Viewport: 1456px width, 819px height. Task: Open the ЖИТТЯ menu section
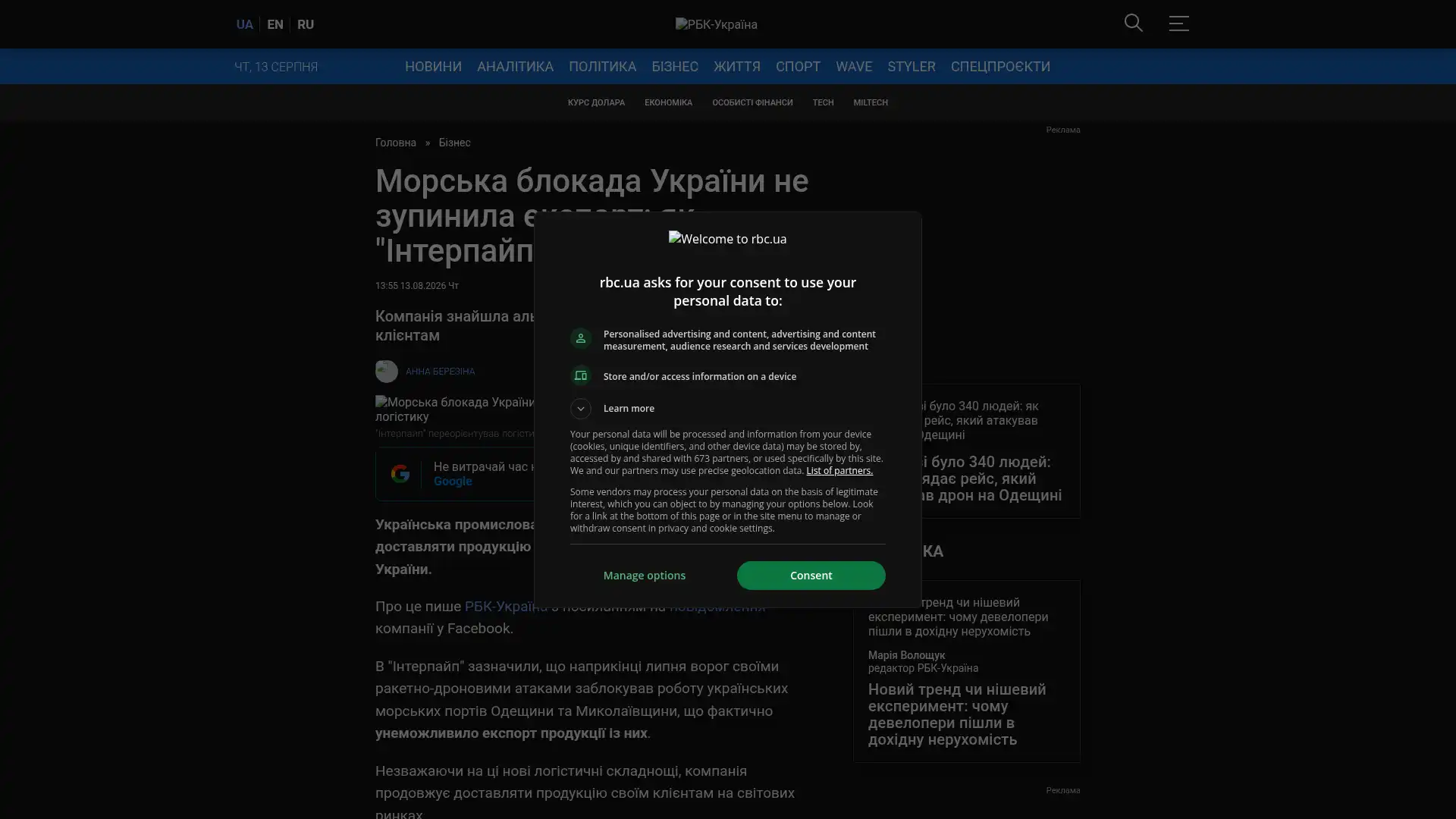point(736,67)
